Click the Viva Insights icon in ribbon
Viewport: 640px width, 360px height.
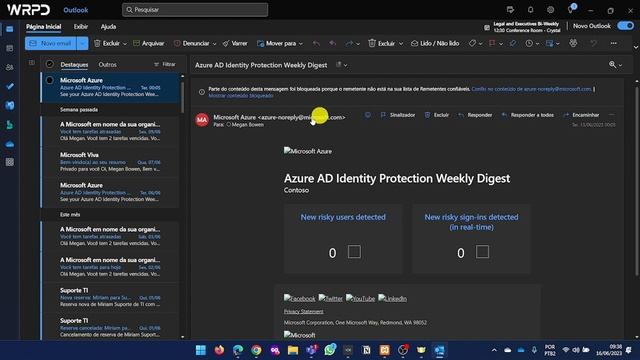click(573, 43)
